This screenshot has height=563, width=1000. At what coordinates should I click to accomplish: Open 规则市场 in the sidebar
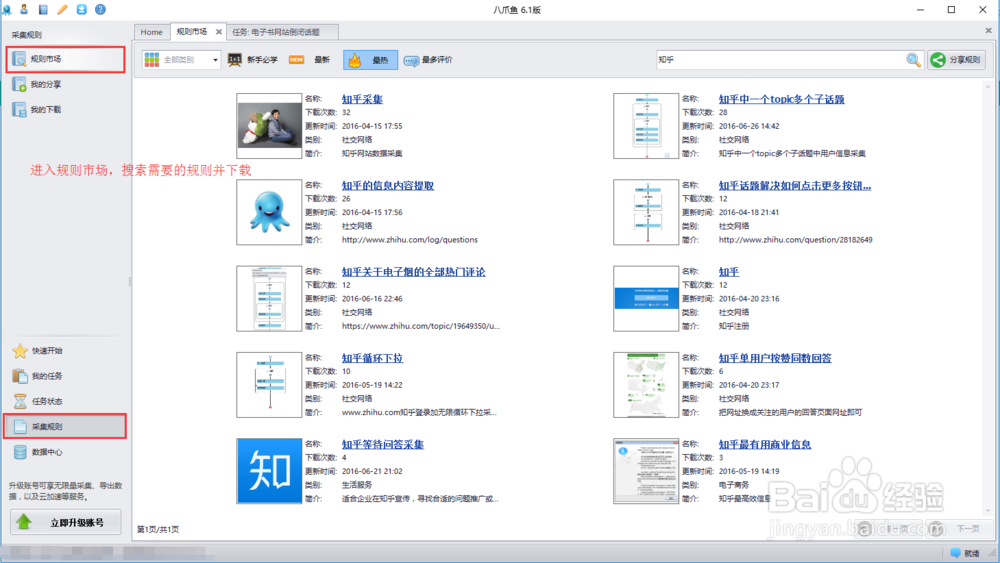(x=66, y=59)
